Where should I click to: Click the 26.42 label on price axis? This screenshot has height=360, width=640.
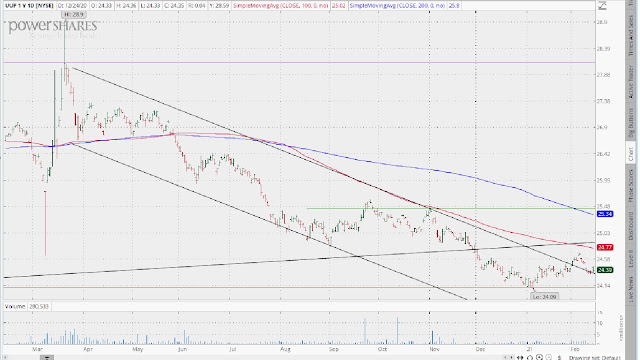[604, 154]
